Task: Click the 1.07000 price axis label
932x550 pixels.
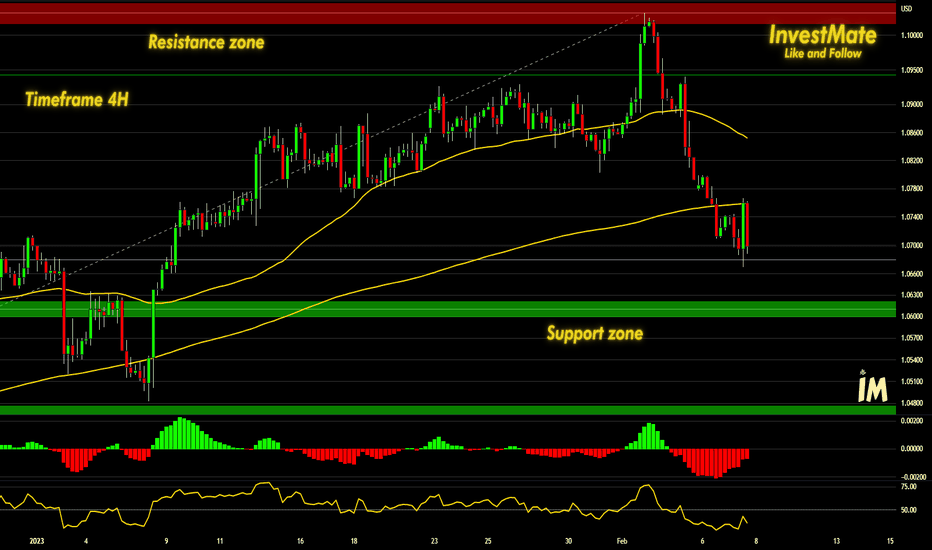Action: (x=912, y=245)
